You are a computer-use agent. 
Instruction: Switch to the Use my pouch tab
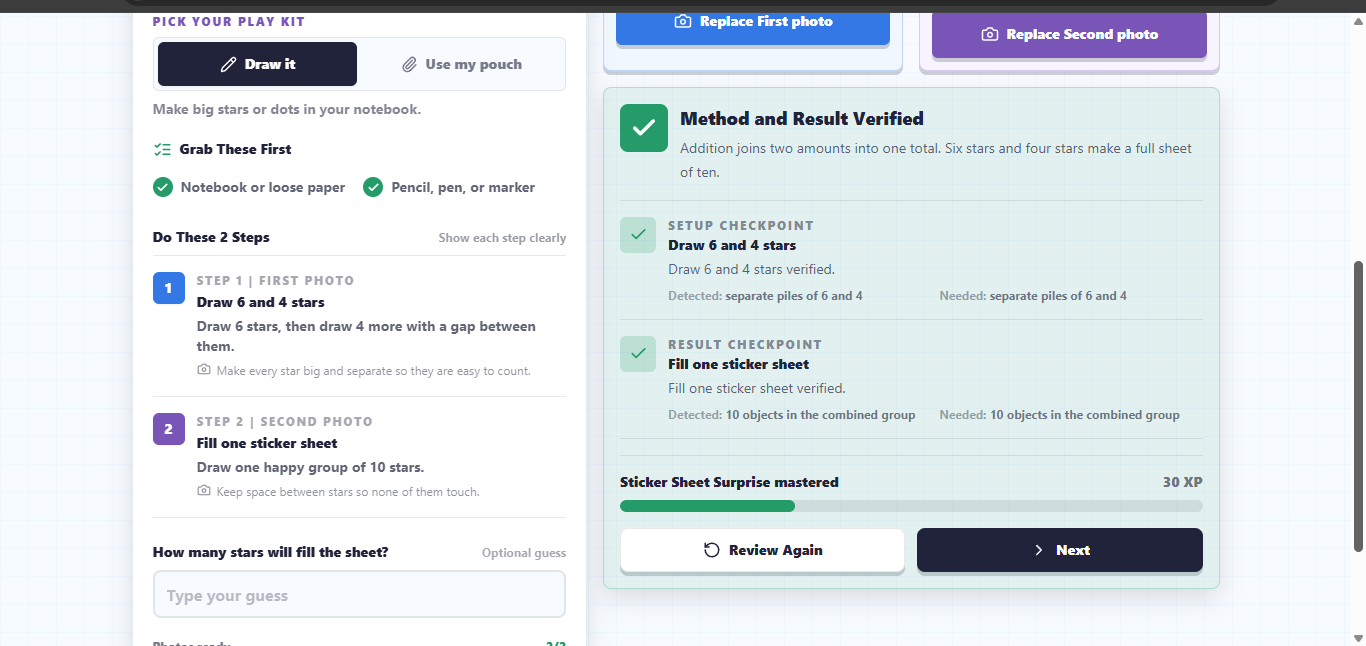461,64
